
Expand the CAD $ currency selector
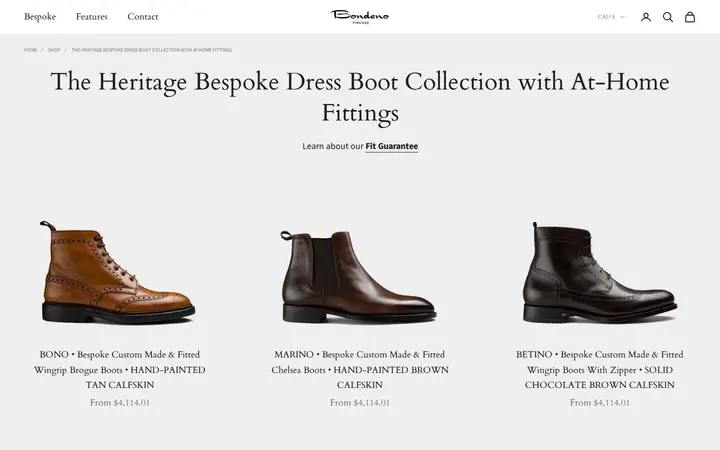pyautogui.click(x=611, y=17)
